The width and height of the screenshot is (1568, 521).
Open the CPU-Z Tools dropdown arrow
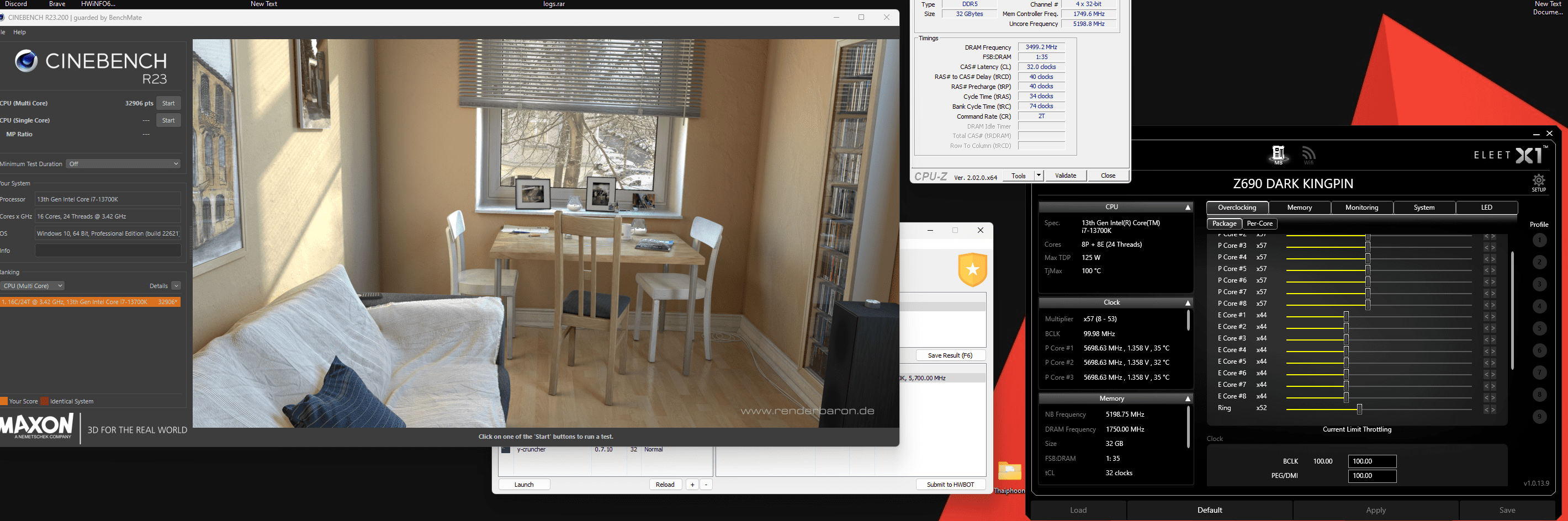point(1039,176)
